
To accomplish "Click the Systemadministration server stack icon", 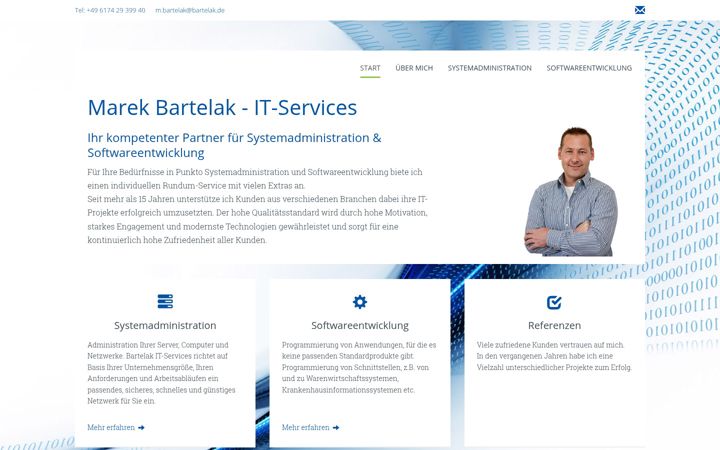I will pos(165,301).
